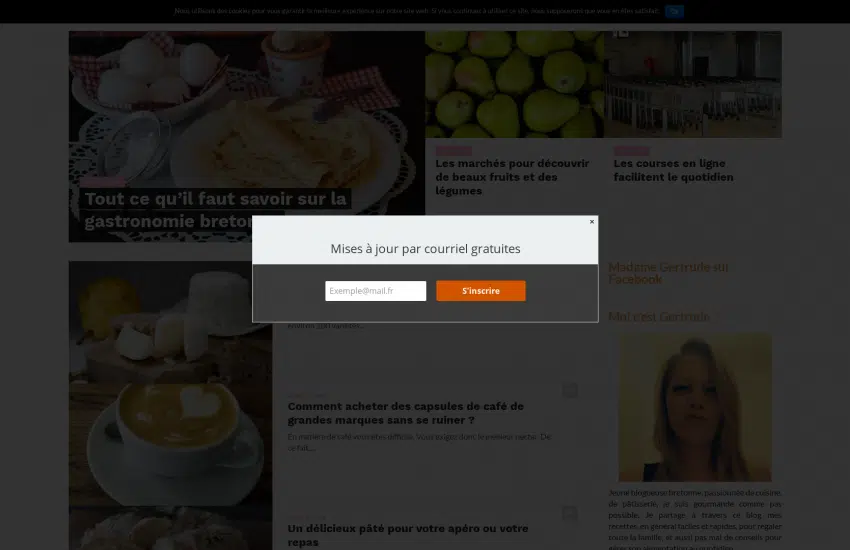Close the newsletter popup with the X

point(591,222)
